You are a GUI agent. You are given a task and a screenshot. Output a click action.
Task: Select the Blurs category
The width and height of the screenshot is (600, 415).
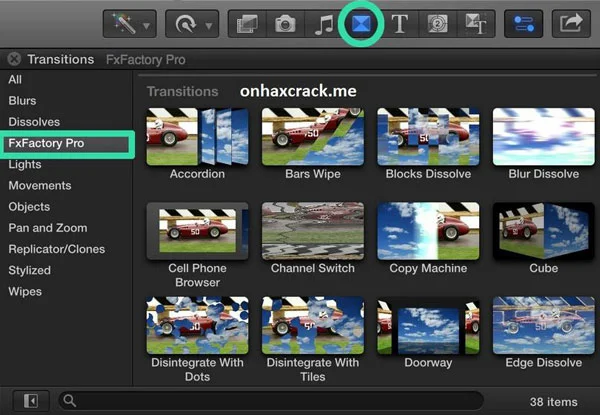pyautogui.click(x=22, y=101)
